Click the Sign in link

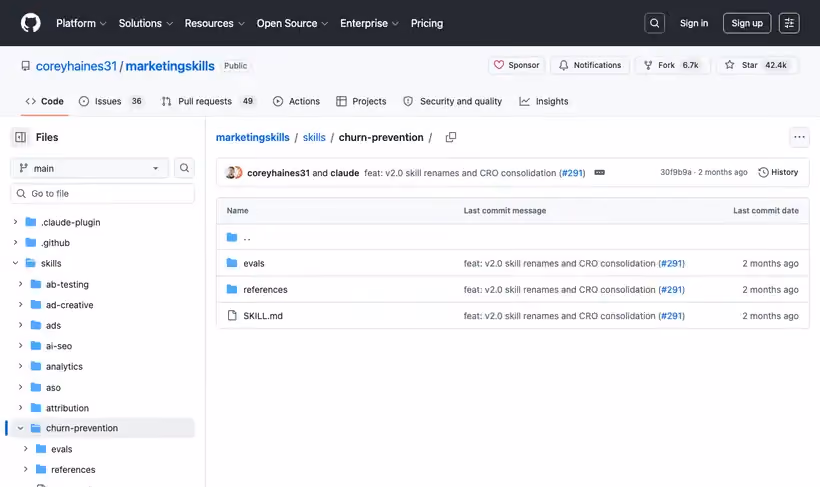tap(693, 23)
